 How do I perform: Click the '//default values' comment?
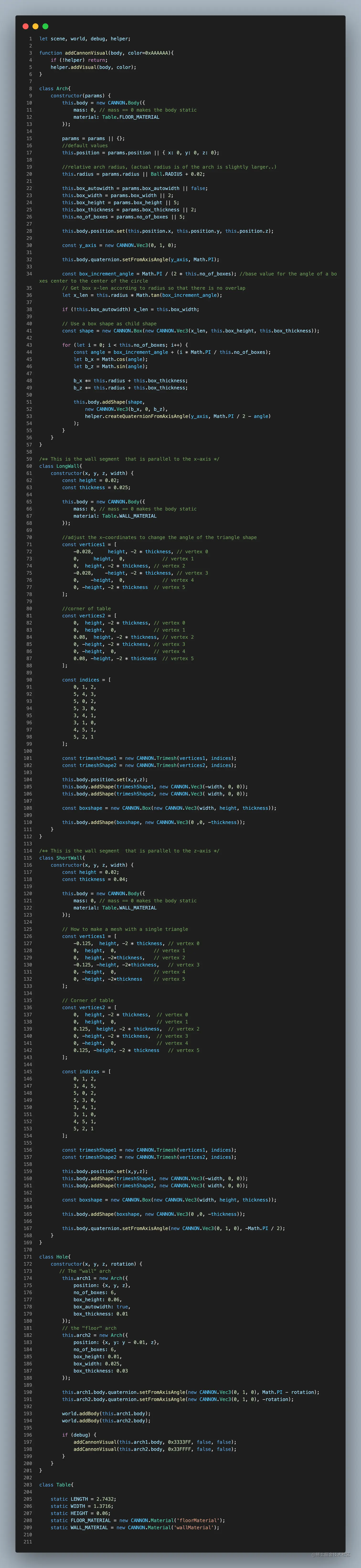click(x=85, y=145)
